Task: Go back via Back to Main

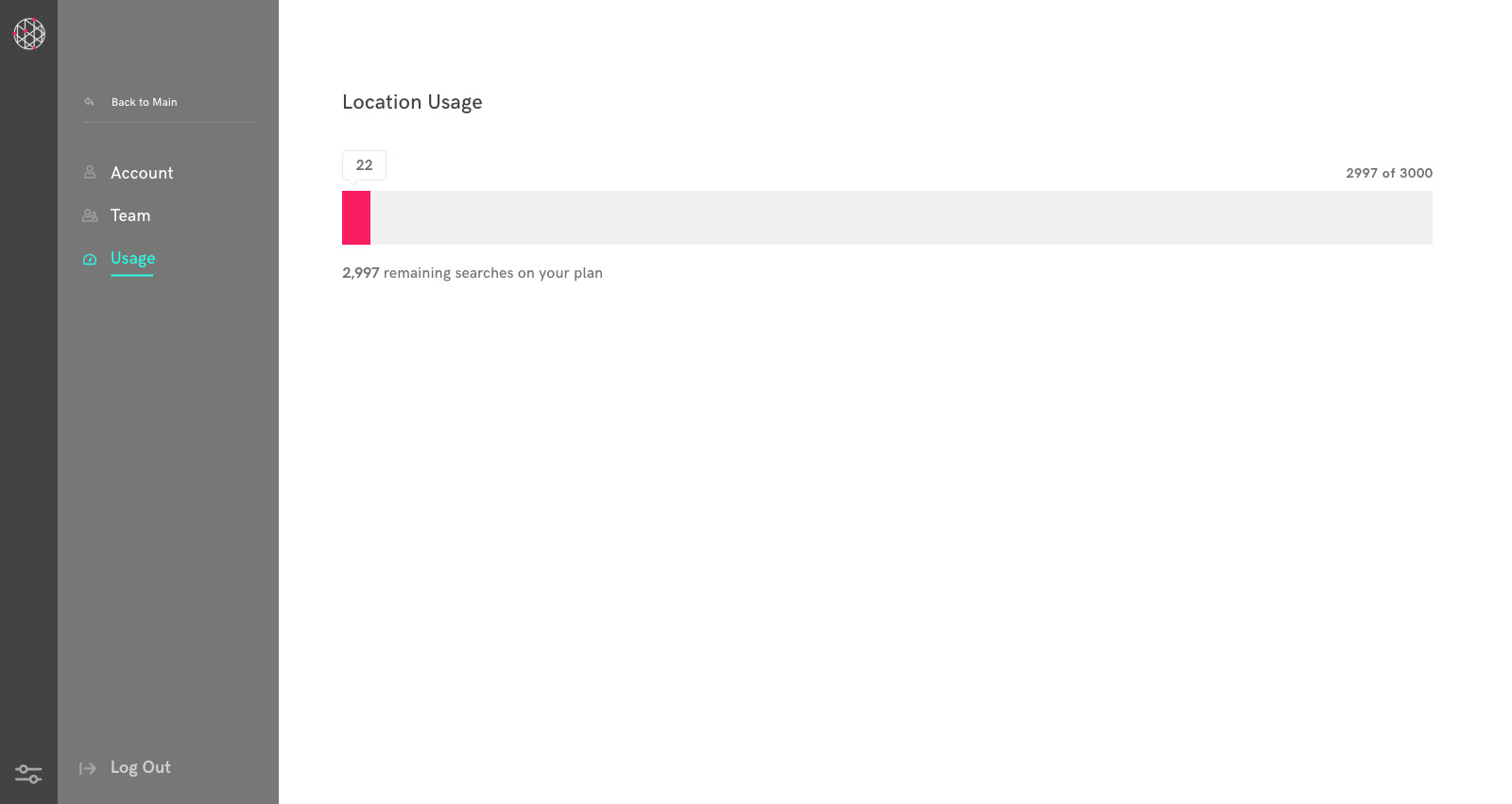Action: (144, 102)
